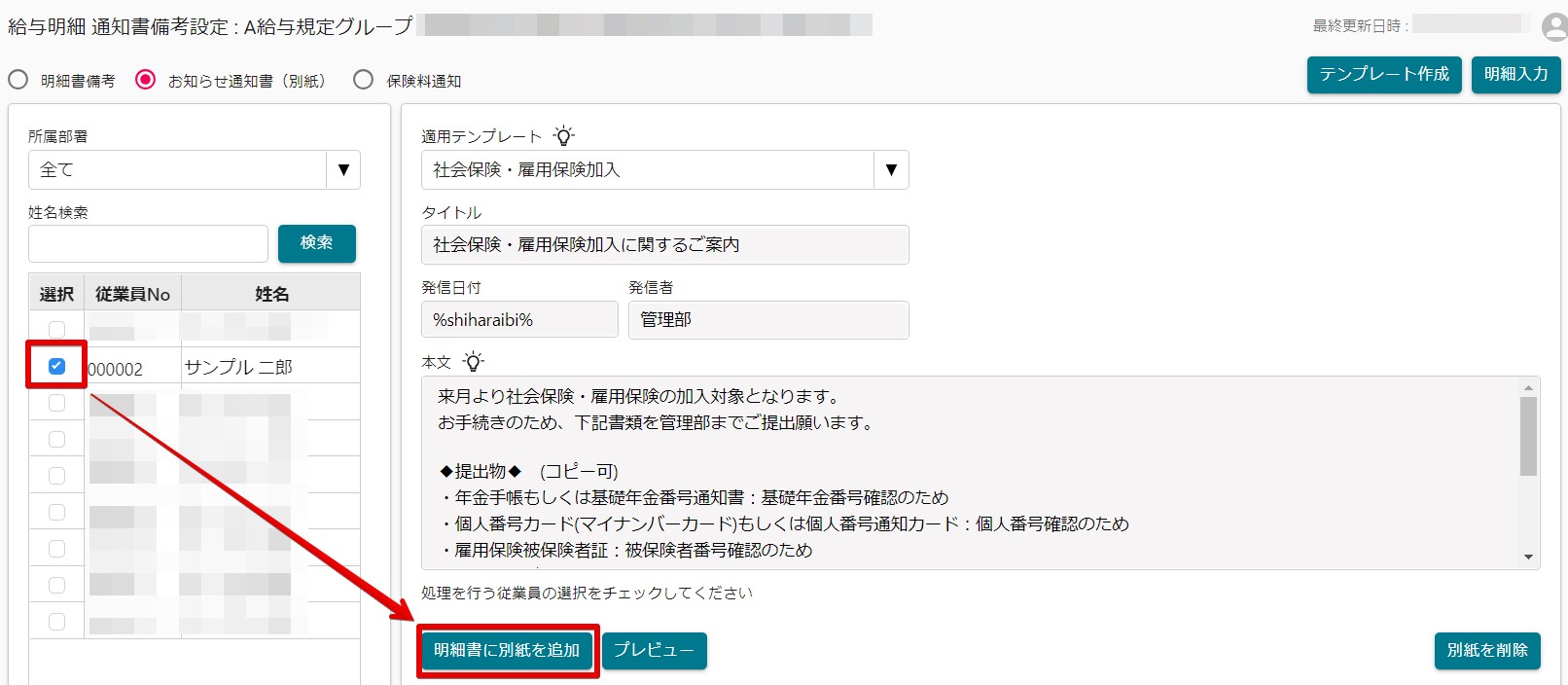The image size is (1568, 685).
Task: Click the タイトル field
Action: tap(665, 245)
